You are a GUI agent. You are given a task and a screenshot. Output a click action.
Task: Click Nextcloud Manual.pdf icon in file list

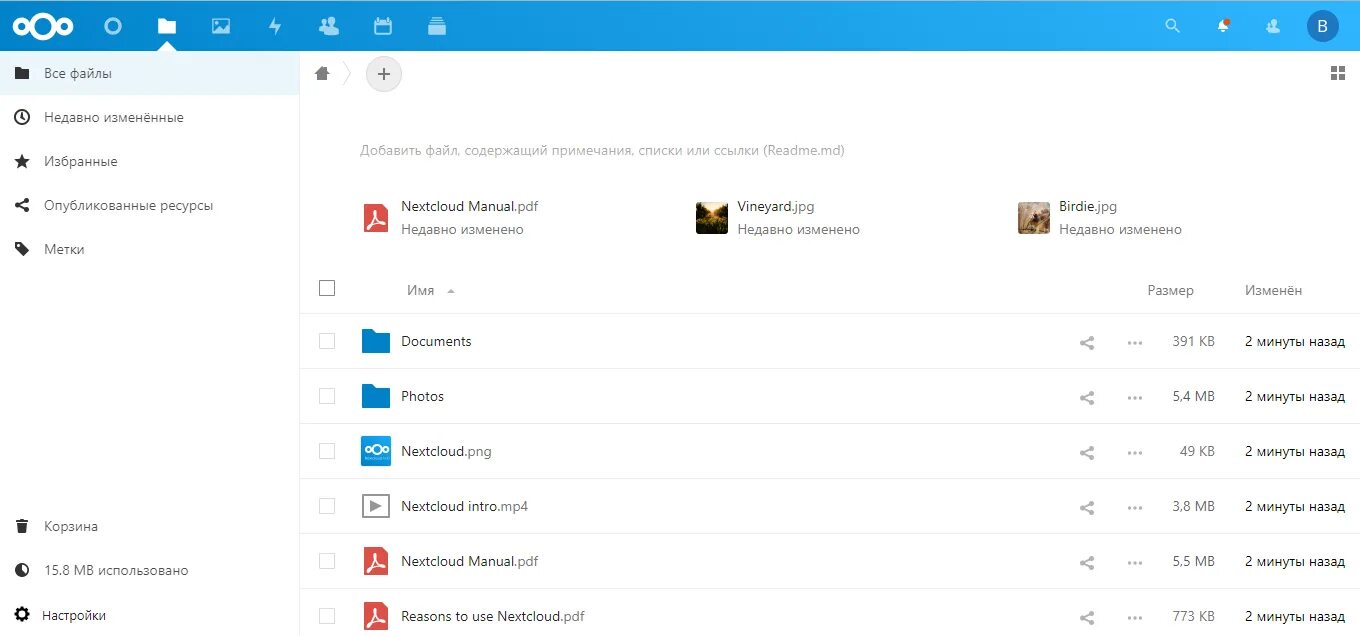point(376,561)
